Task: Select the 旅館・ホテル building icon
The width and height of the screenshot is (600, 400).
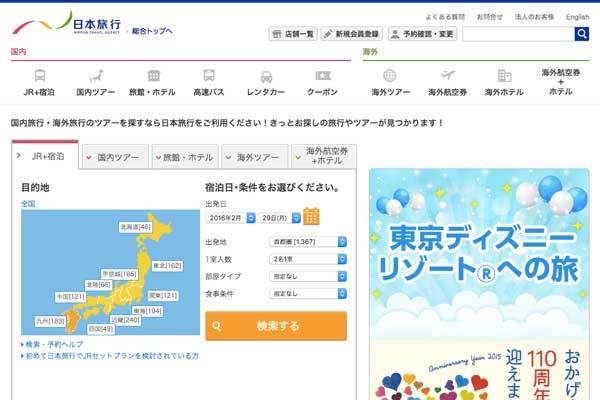Action: tap(153, 76)
